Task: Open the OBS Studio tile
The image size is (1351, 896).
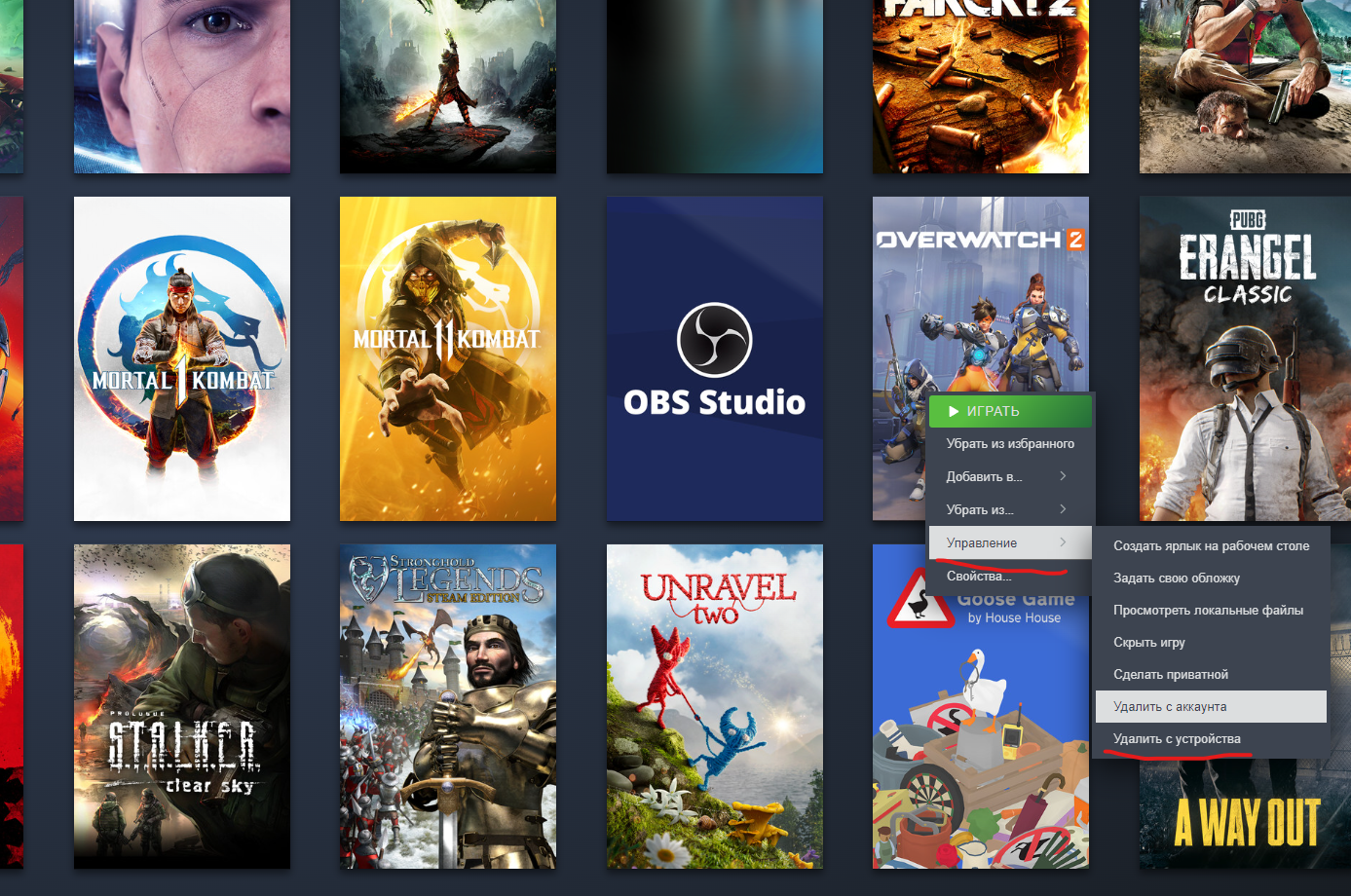Action: (715, 358)
